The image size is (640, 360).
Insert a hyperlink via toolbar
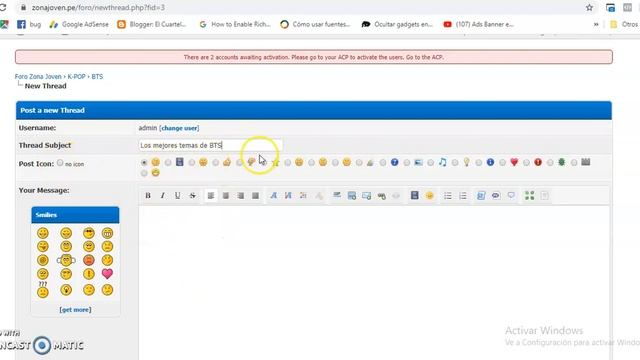[x=382, y=196]
